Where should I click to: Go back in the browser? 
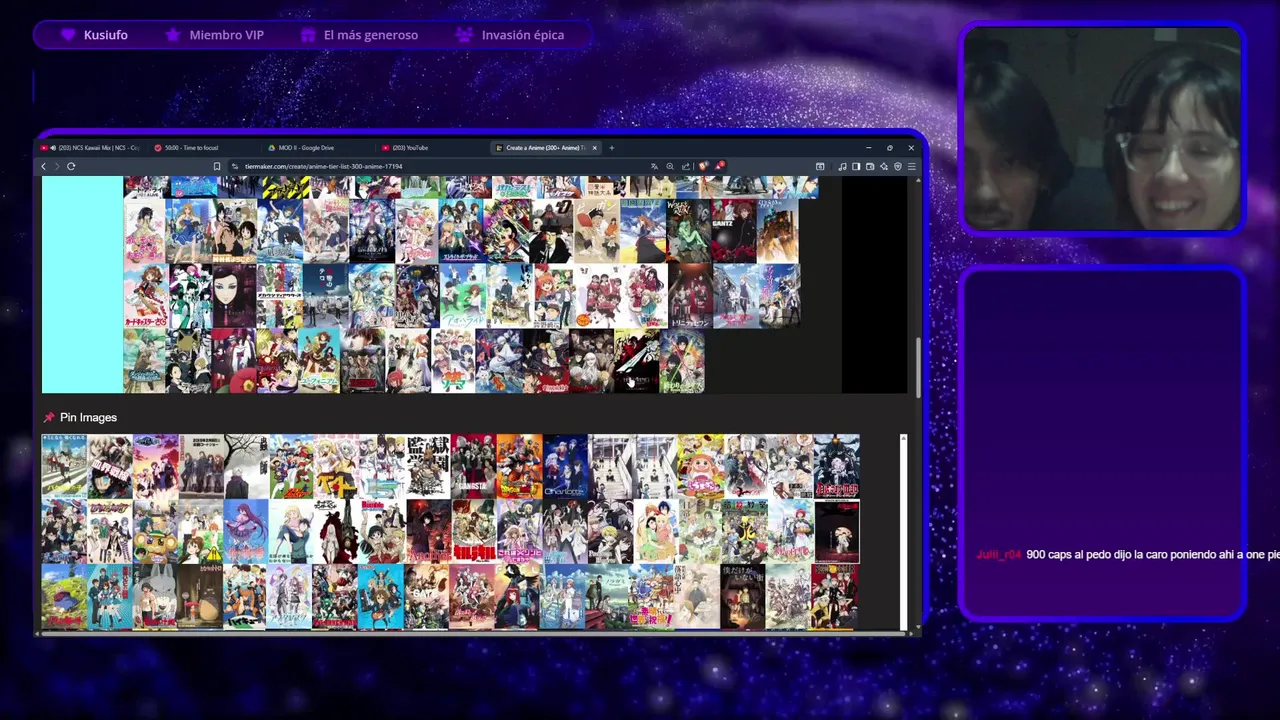point(44,166)
